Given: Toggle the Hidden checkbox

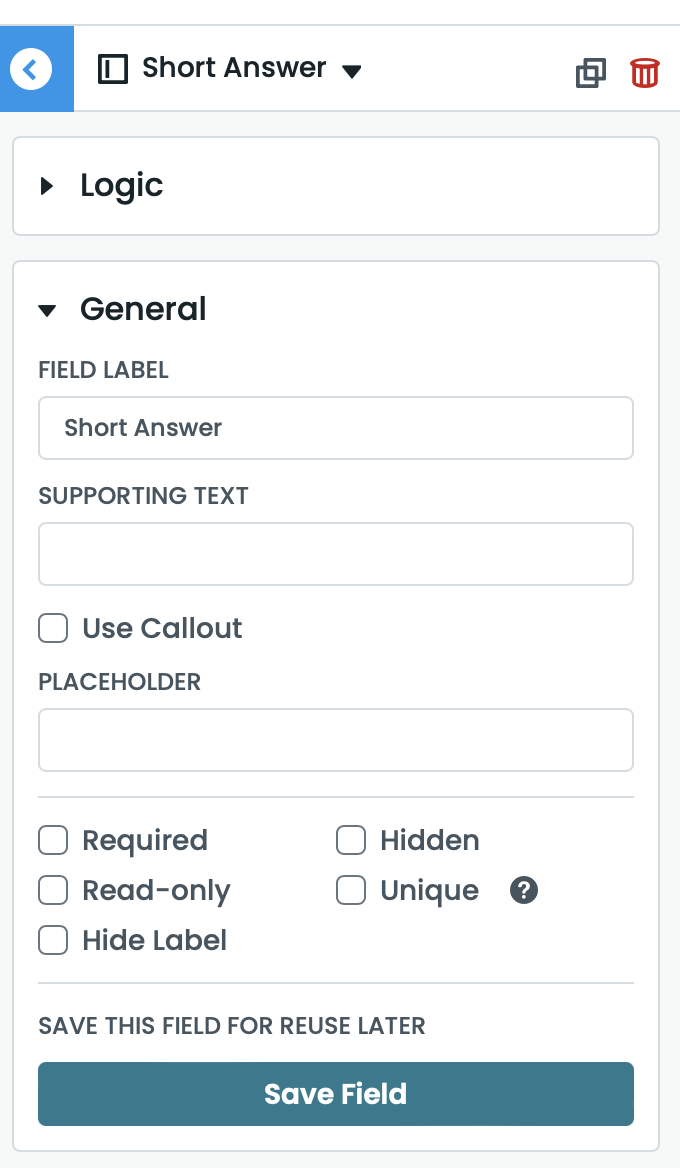Looking at the screenshot, I should pyautogui.click(x=351, y=840).
